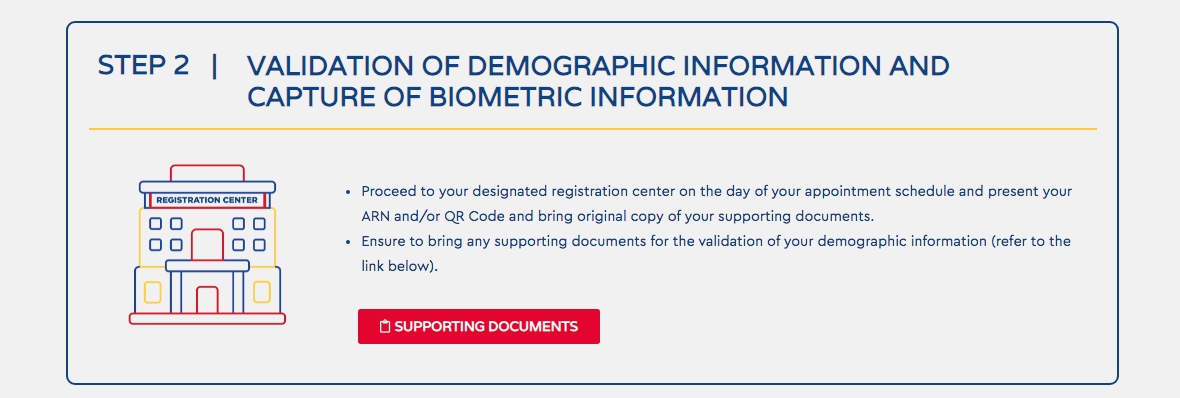Click the upper-right blue windows of the building

pos(249,234)
